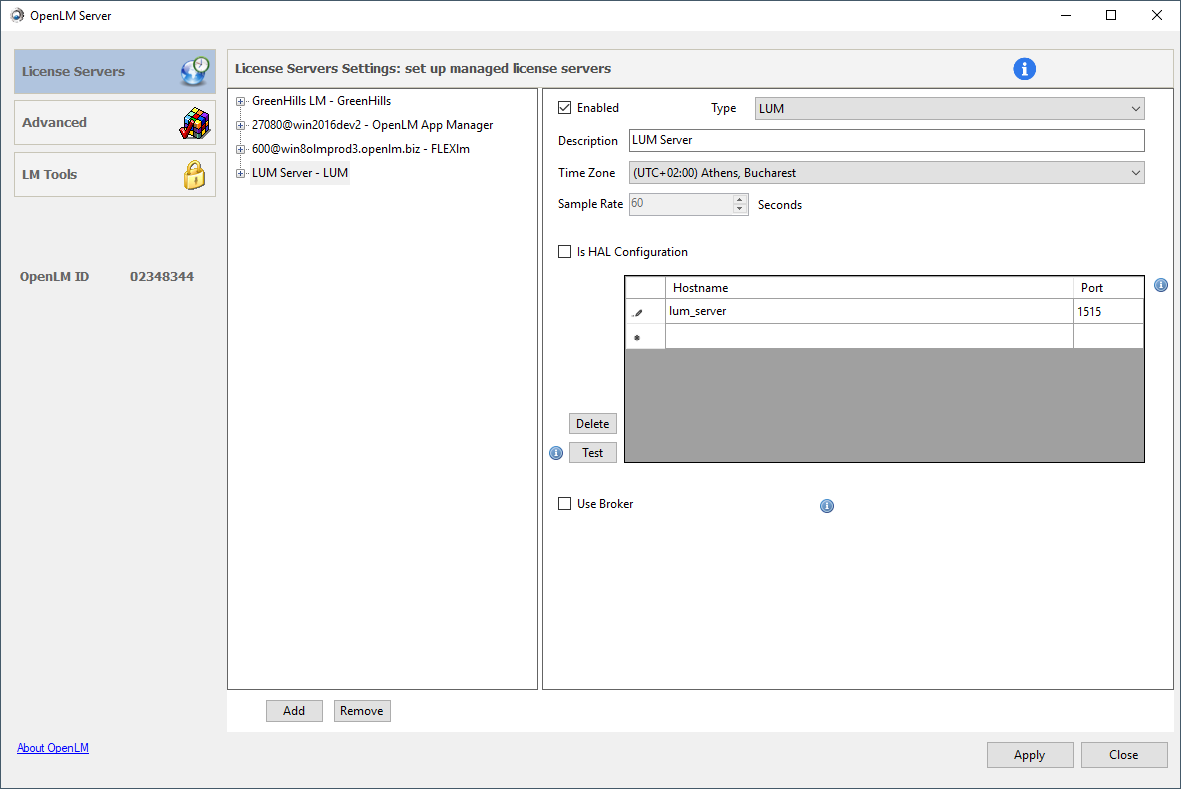This screenshot has width=1181, height=789.
Task: Click the globe clock icon on License Servers
Action: coord(194,72)
